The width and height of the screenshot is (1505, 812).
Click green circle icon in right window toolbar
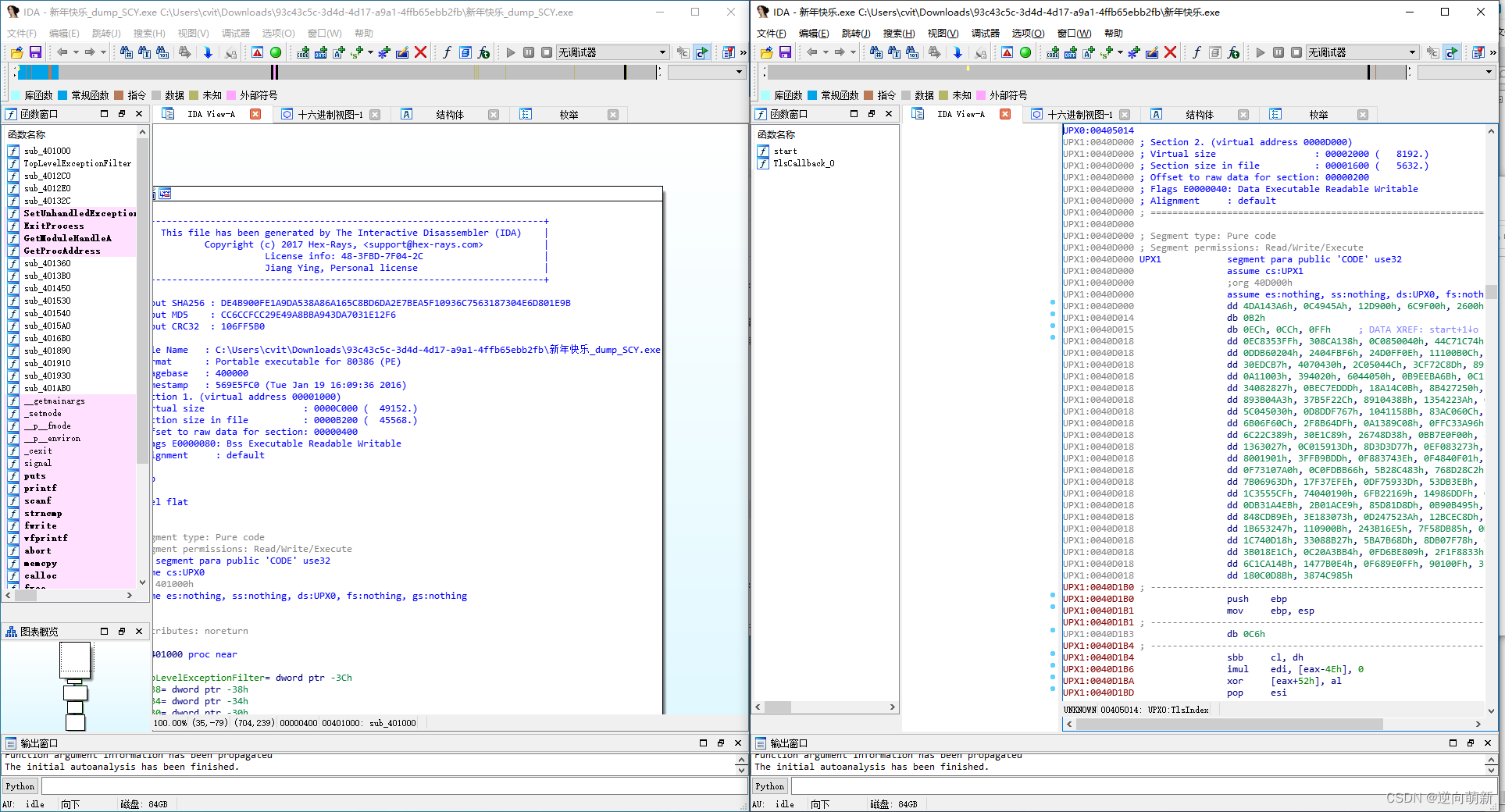(x=1025, y=52)
